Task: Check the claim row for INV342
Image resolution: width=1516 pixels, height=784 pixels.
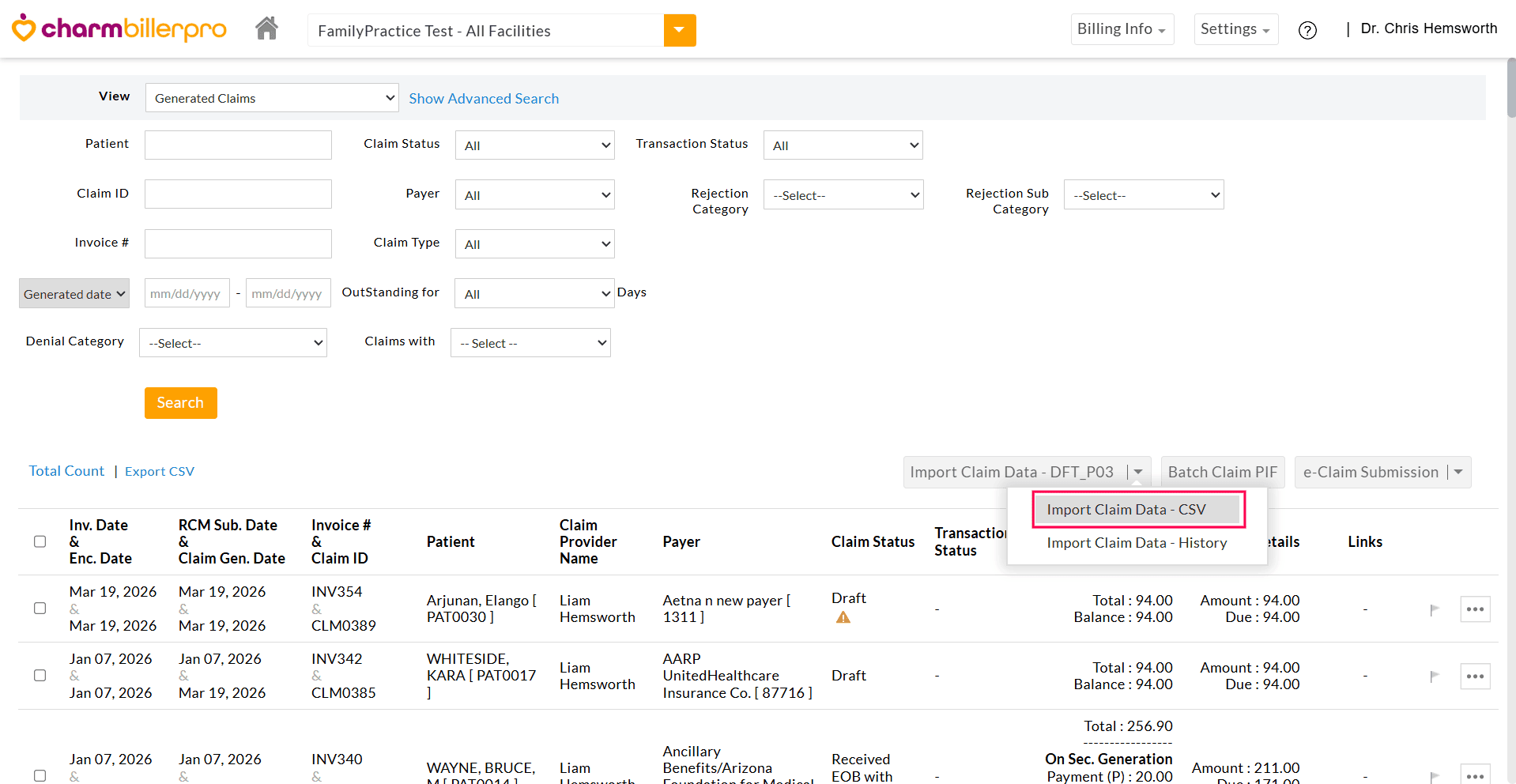Action: coord(40,676)
